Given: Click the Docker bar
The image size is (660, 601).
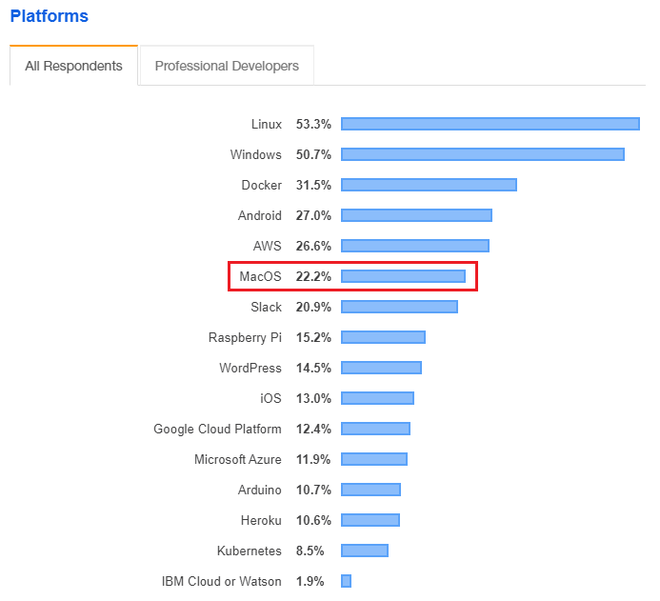Looking at the screenshot, I should click(x=429, y=185).
